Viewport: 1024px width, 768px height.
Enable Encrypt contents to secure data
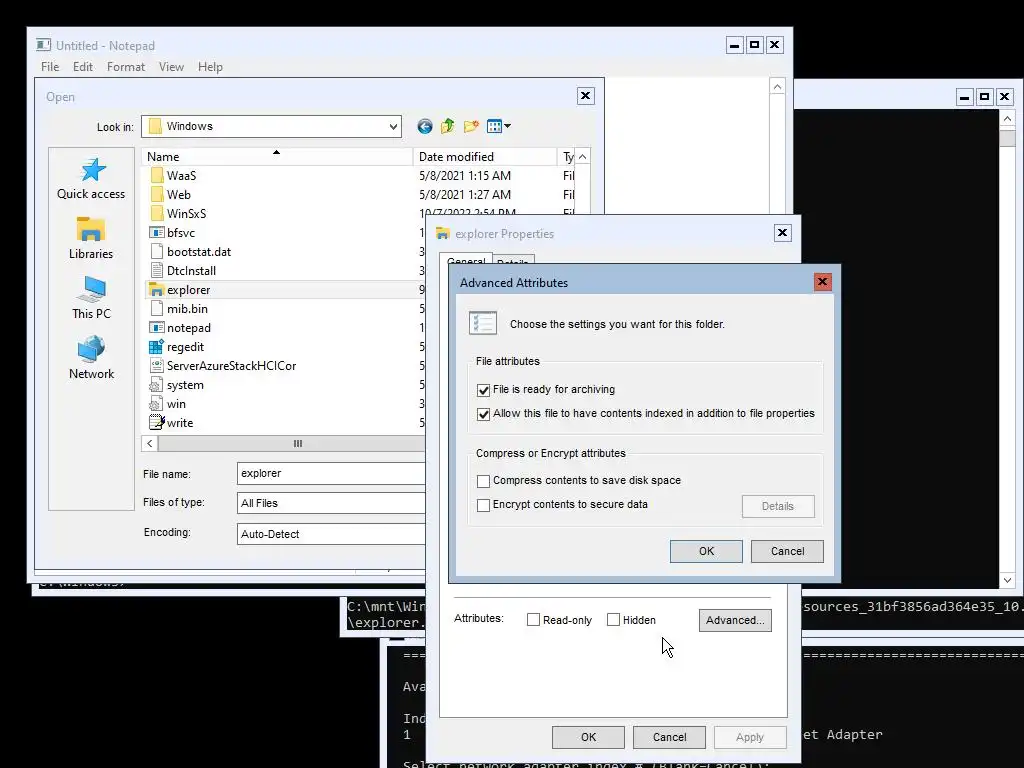(483, 505)
